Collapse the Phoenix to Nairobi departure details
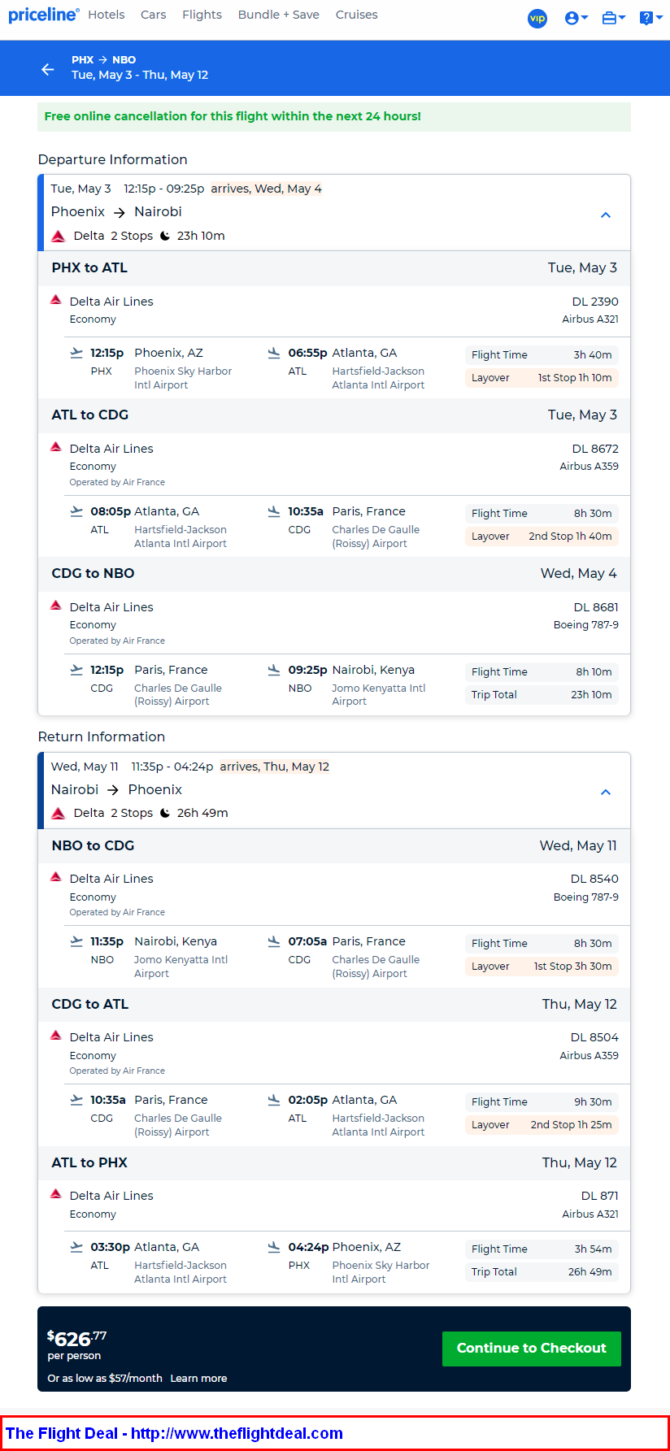Screen dimensions: 670x1451 [605, 214]
